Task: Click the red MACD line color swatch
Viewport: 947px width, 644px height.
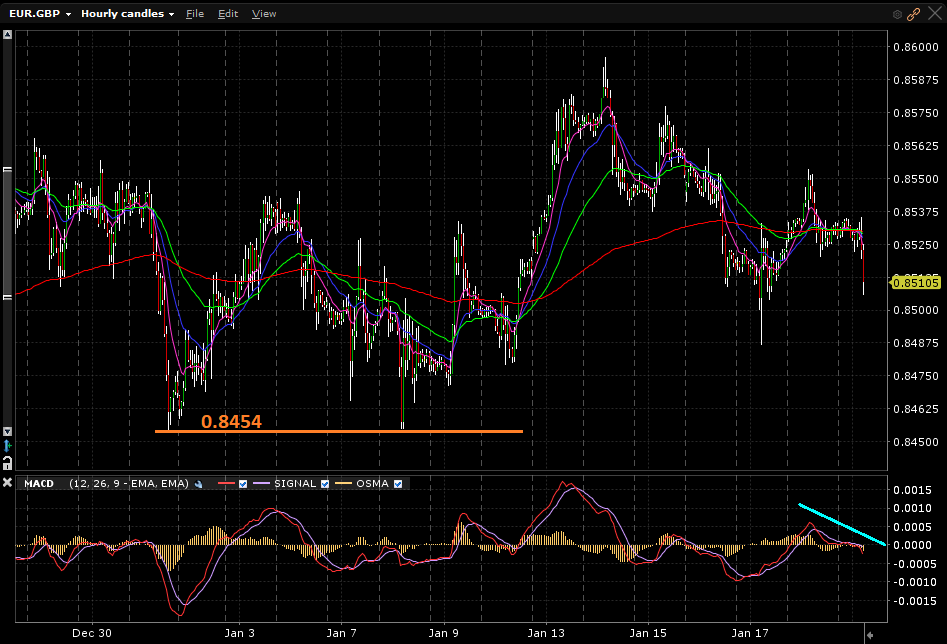Action: tap(226, 483)
